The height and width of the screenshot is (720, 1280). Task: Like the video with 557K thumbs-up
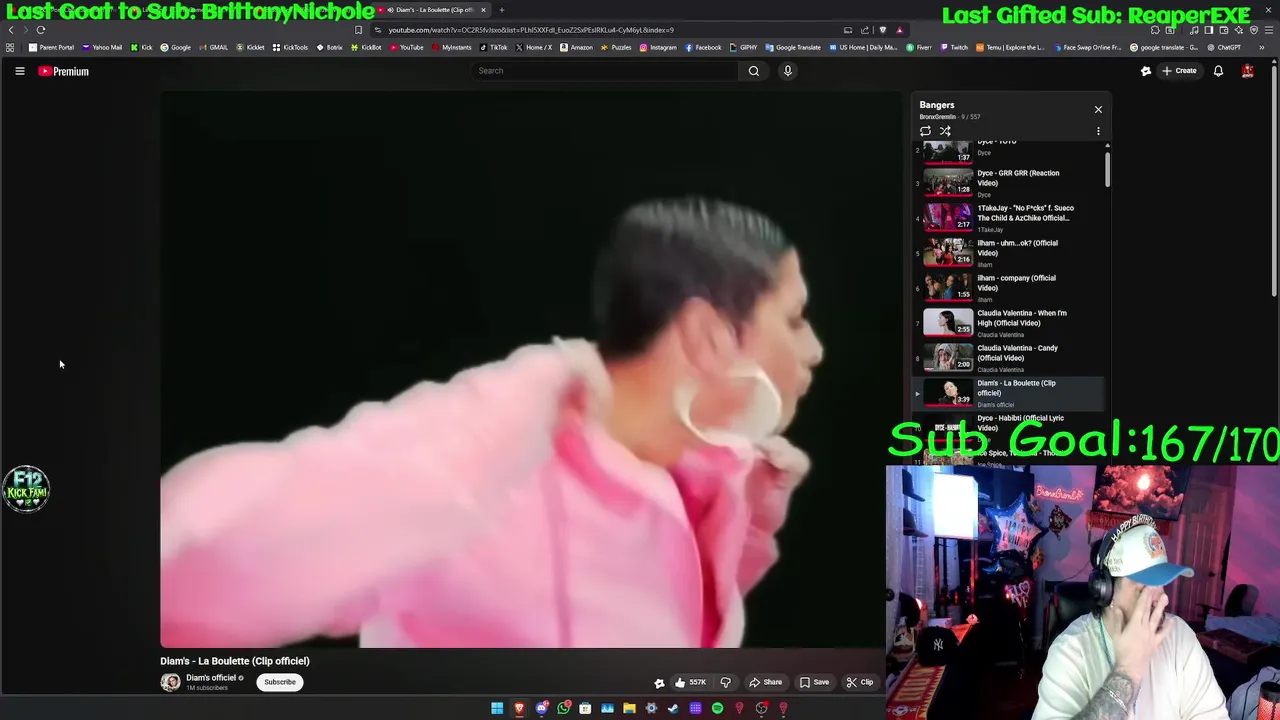(x=690, y=682)
